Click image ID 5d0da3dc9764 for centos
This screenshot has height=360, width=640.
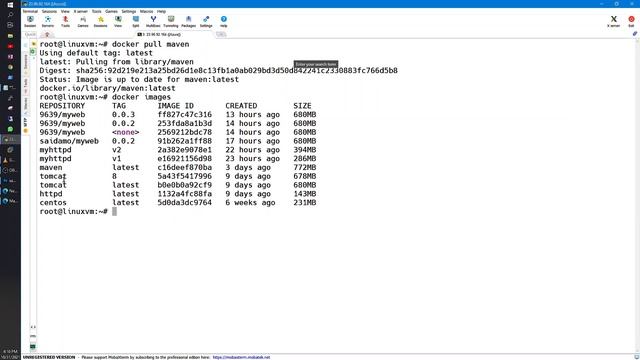point(184,203)
